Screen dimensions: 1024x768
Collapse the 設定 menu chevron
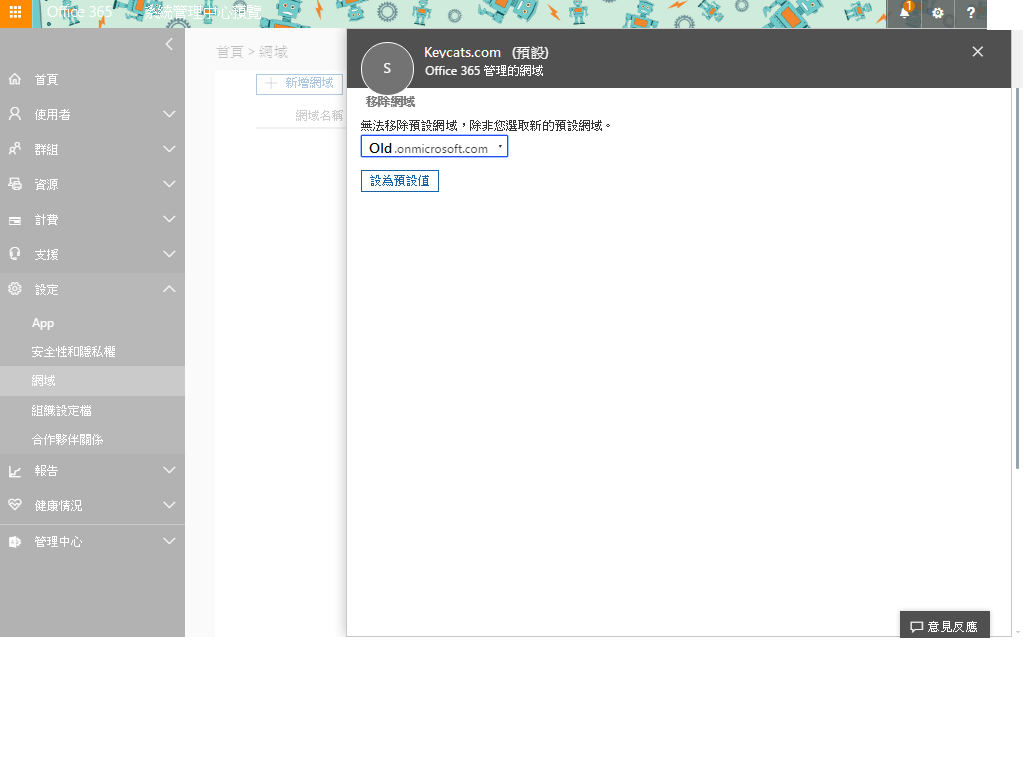point(169,289)
